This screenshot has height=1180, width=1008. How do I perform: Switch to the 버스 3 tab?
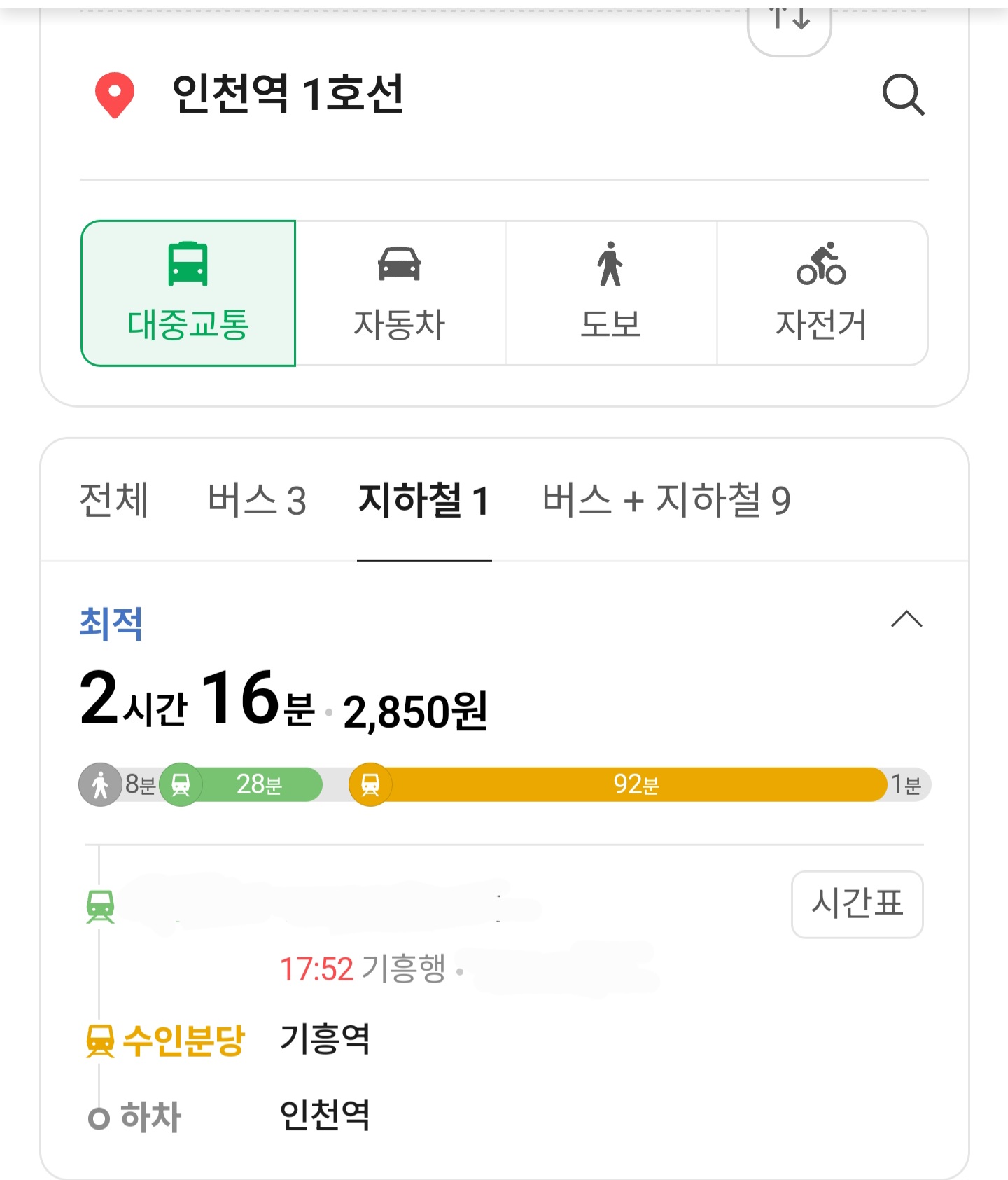coord(257,501)
